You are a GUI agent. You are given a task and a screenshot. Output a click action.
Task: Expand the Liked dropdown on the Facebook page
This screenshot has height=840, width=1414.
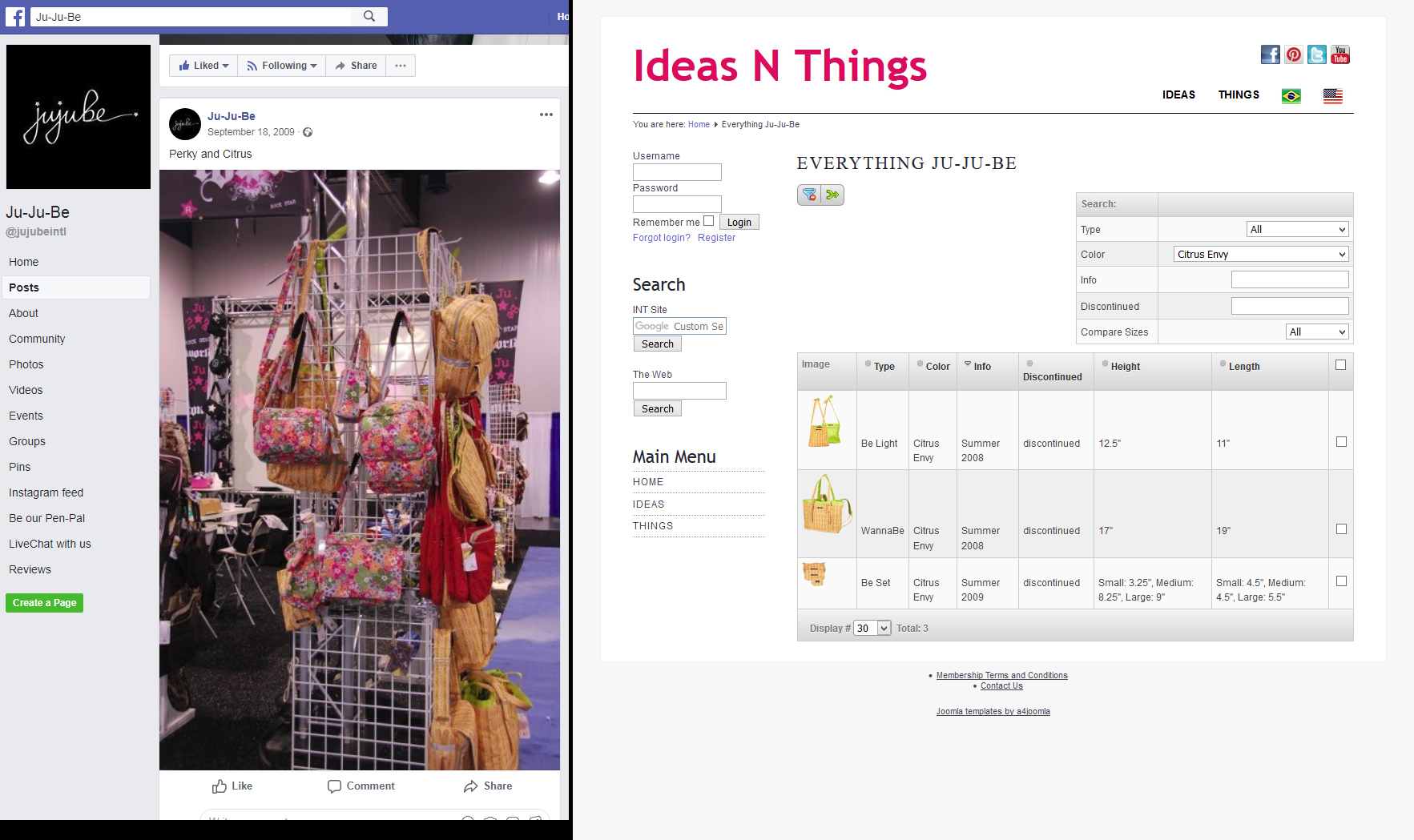click(x=203, y=66)
